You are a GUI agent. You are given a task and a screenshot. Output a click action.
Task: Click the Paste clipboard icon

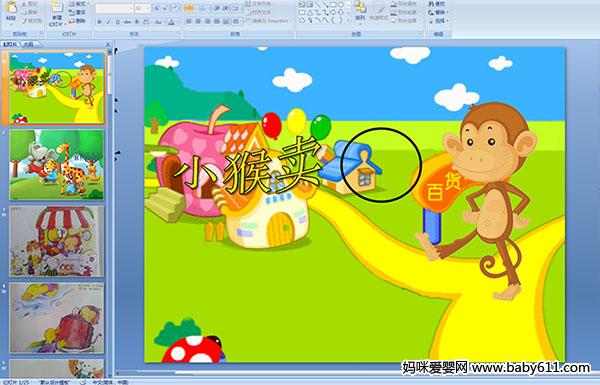pos(11,8)
